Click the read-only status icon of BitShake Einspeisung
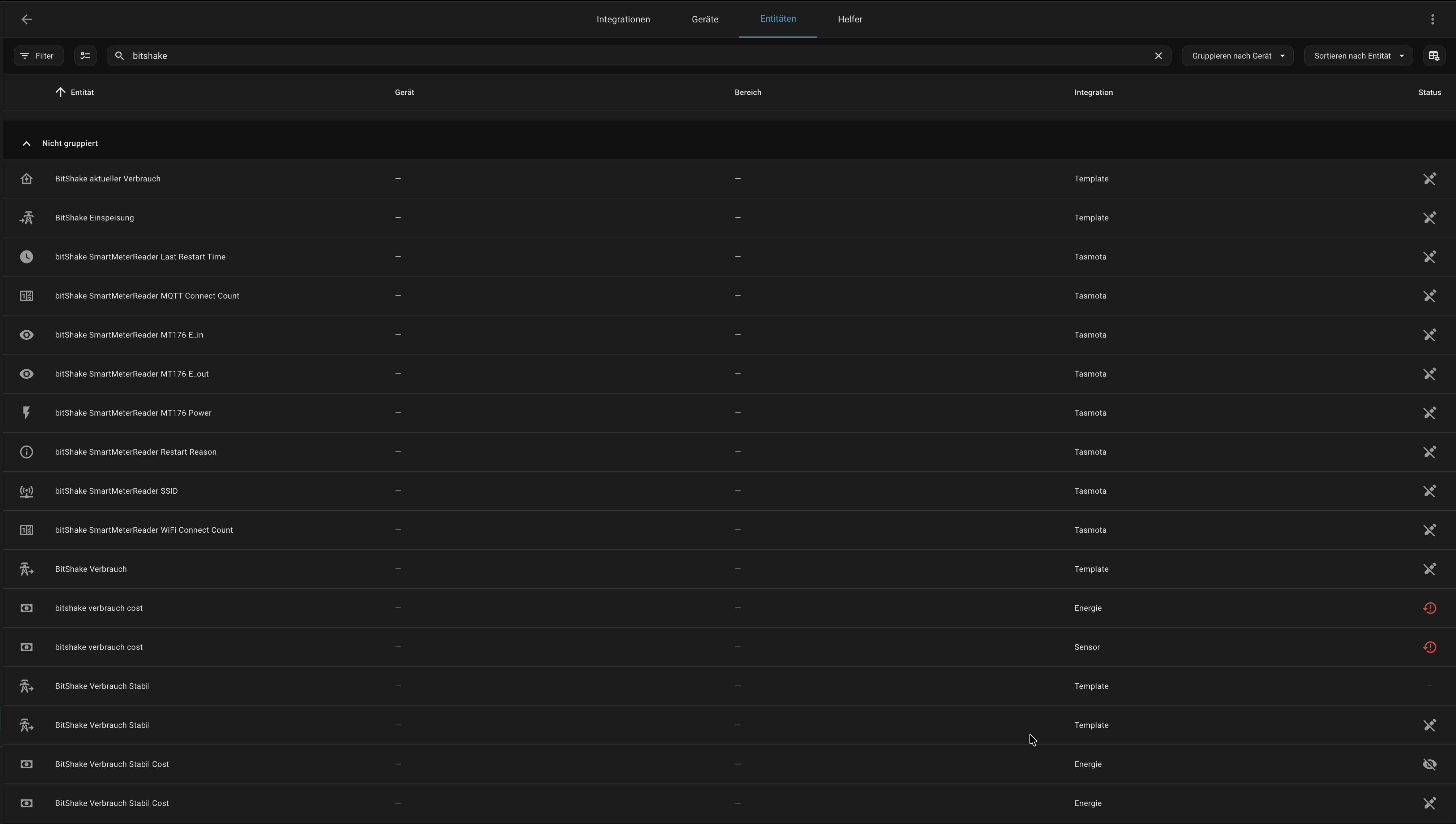 point(1429,218)
